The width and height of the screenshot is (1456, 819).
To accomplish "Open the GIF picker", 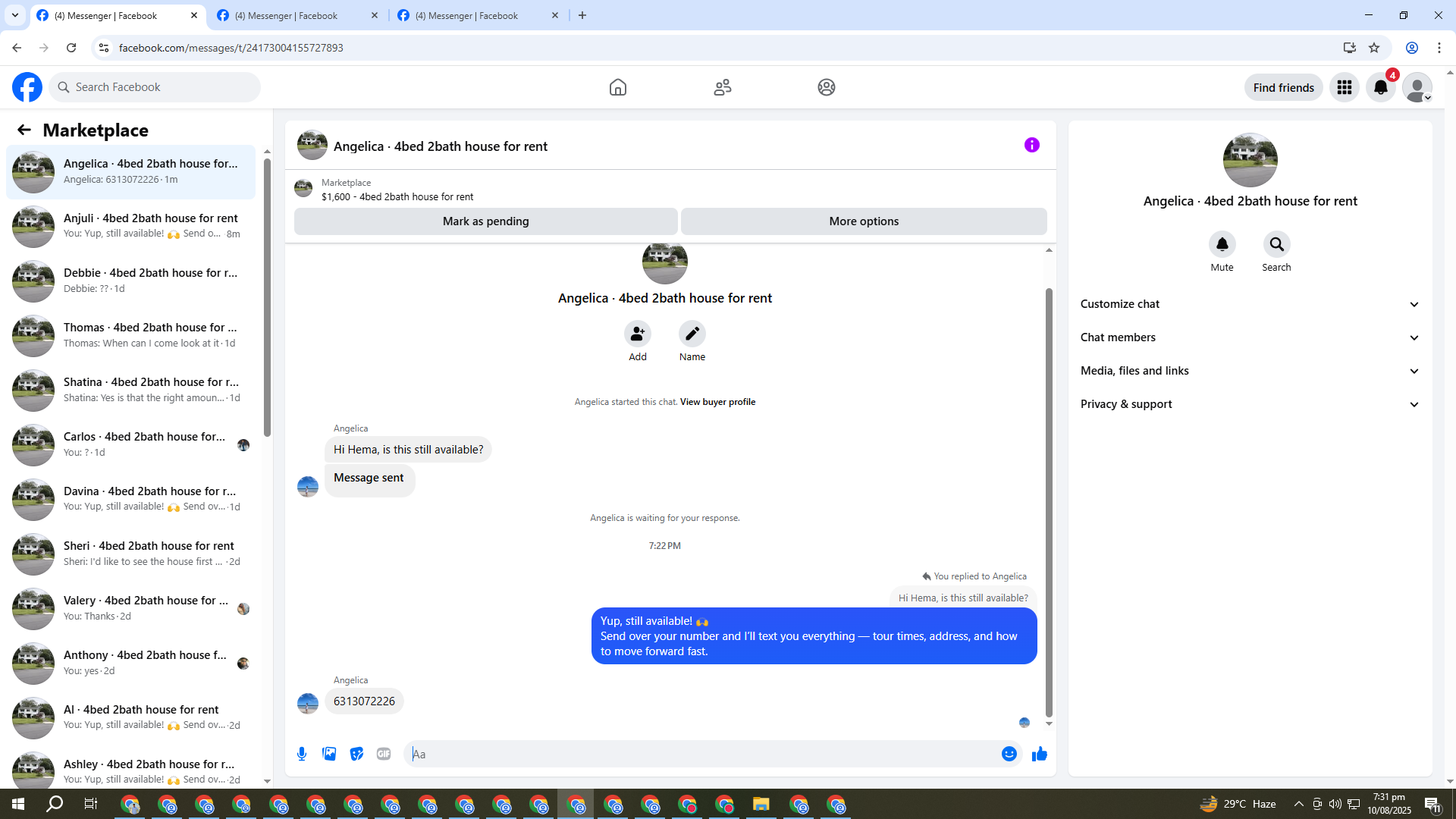I will 384,754.
